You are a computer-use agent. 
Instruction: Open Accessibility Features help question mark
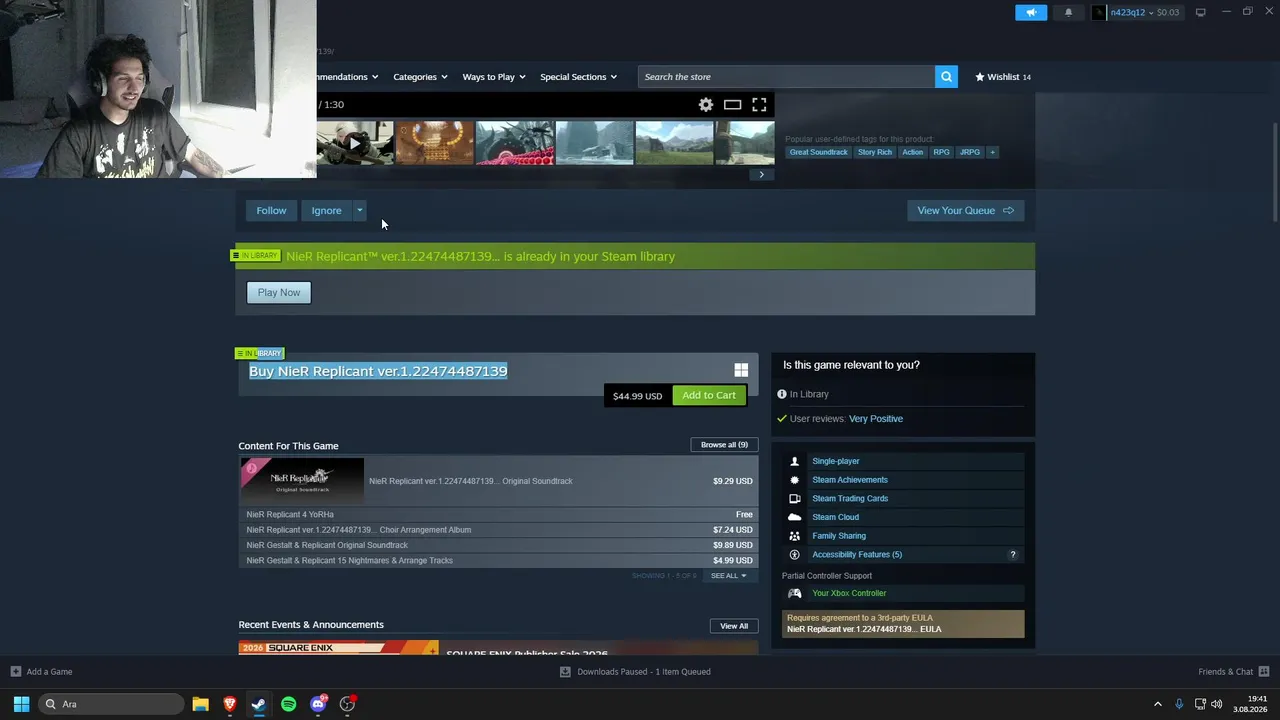click(1012, 555)
